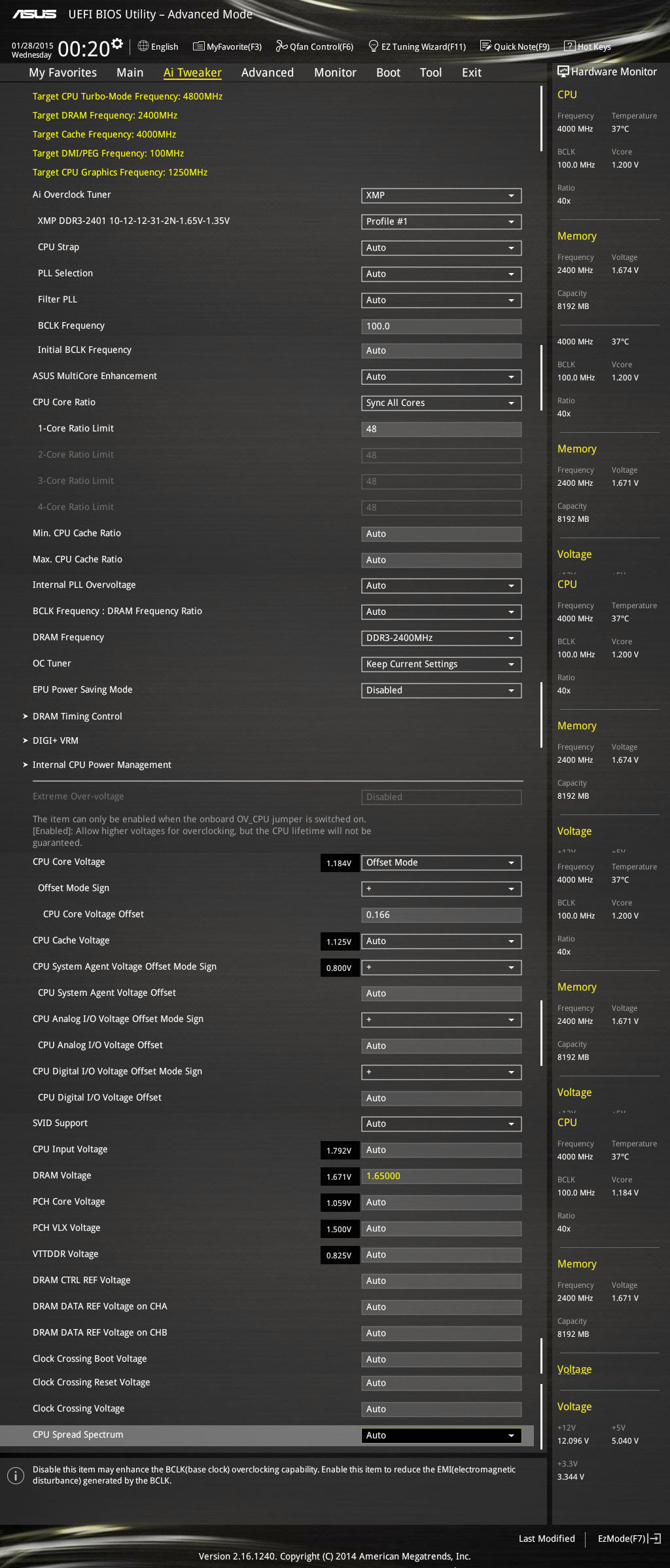The image size is (670, 1568).
Task: Open BCLK Frequency : DRAM Frequency Ratio dropdown
Action: [x=442, y=612]
